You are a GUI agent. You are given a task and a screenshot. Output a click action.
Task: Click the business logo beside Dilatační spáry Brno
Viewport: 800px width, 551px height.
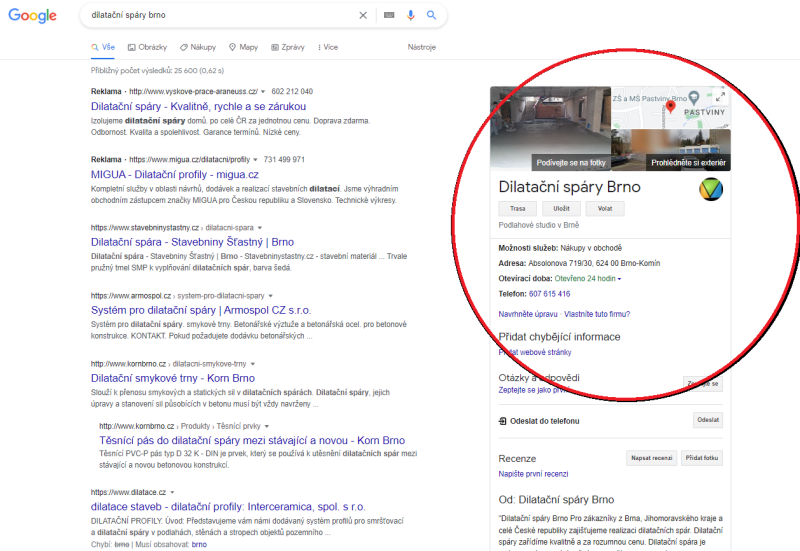[711, 189]
